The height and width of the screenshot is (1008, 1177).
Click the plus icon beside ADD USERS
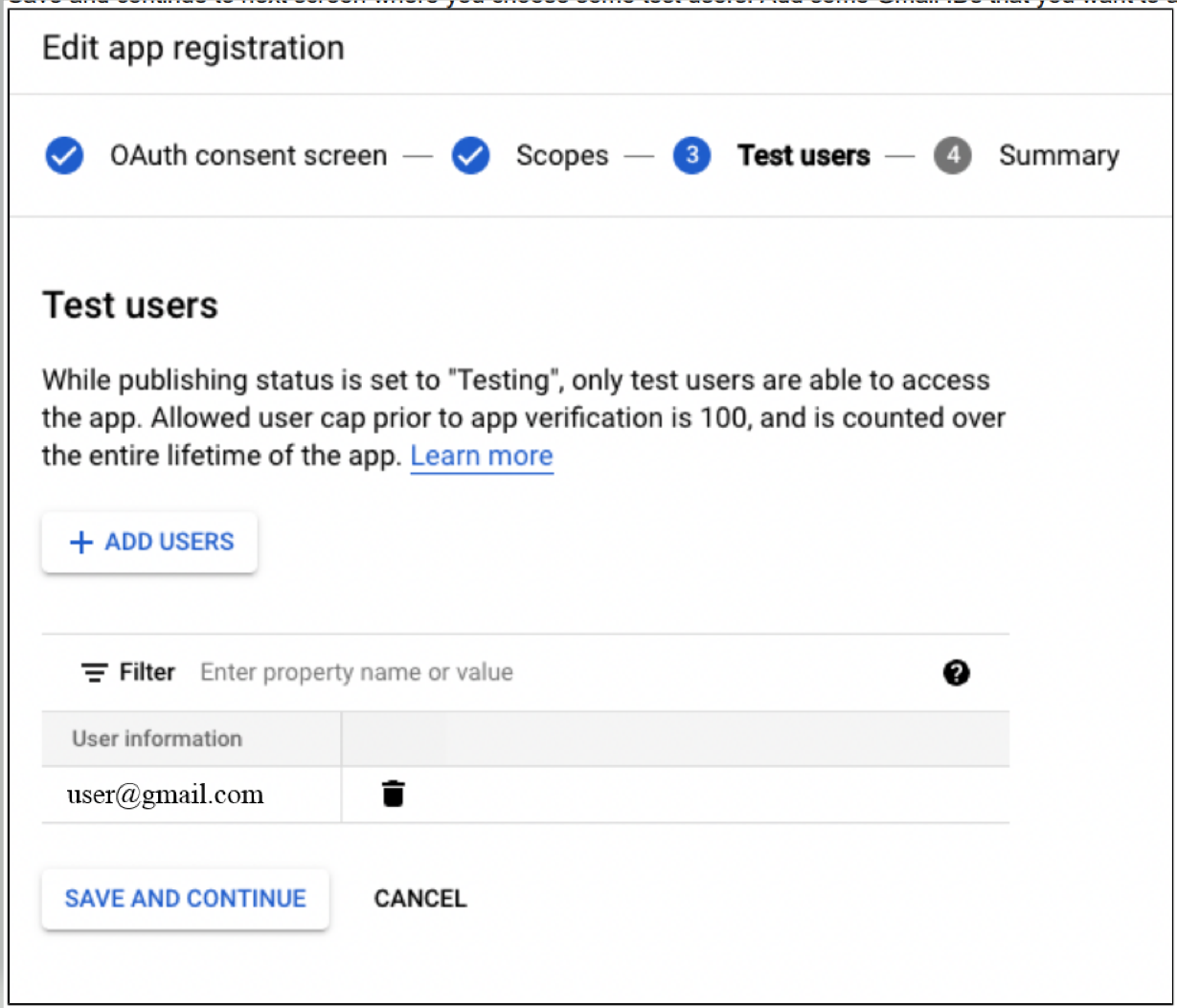click(81, 542)
